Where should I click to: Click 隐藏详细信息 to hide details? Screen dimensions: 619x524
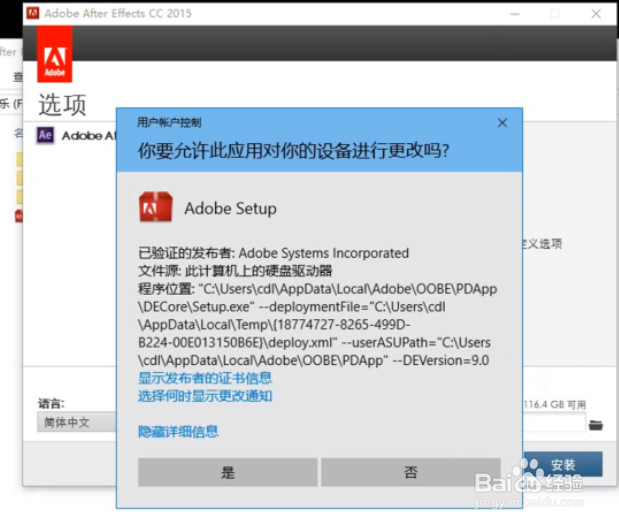178,431
